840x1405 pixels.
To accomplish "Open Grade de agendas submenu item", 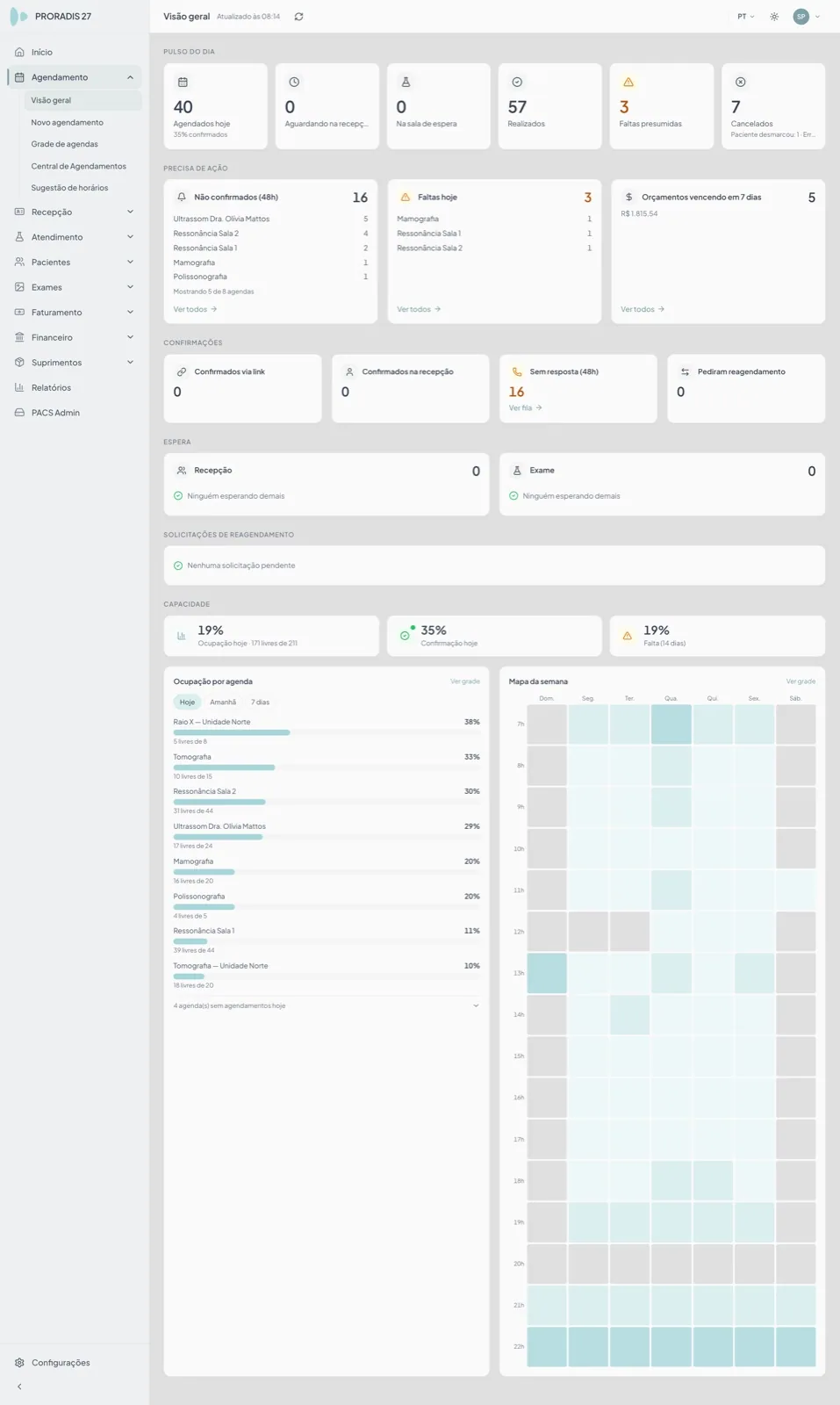I will tap(65, 144).
